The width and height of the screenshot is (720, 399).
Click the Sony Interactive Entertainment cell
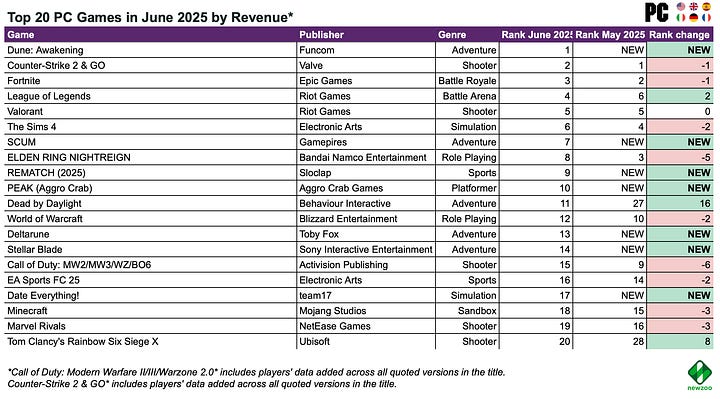(x=366, y=249)
